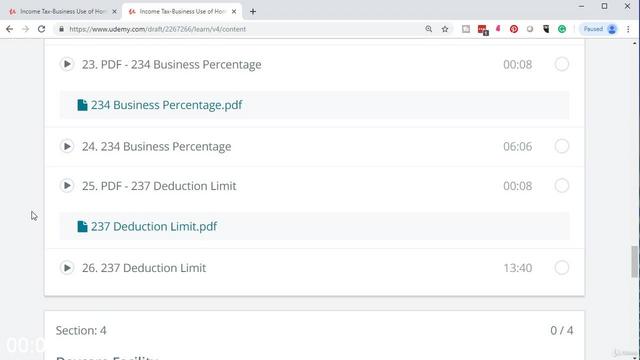The image size is (640, 360).
Task: Click the 234 Business Percentage file icon
Action: 82,105
